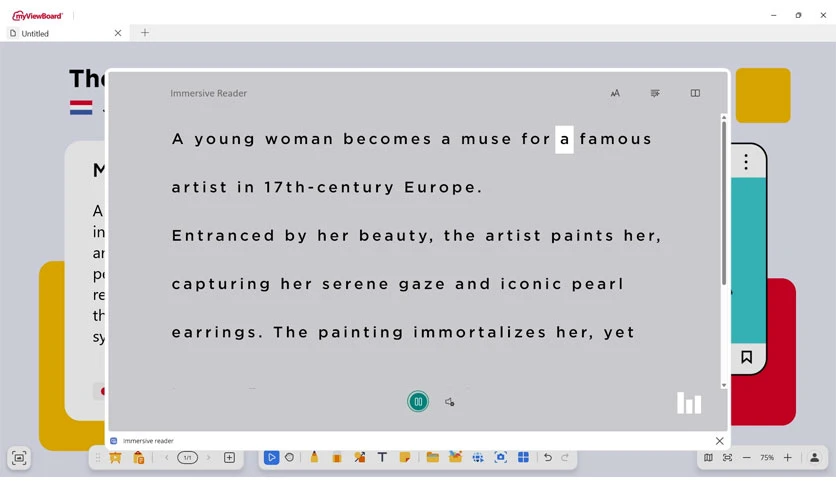The width and height of the screenshot is (836, 484).
Task: Open the clipboard paste icon
Action: pyautogui.click(x=139, y=457)
